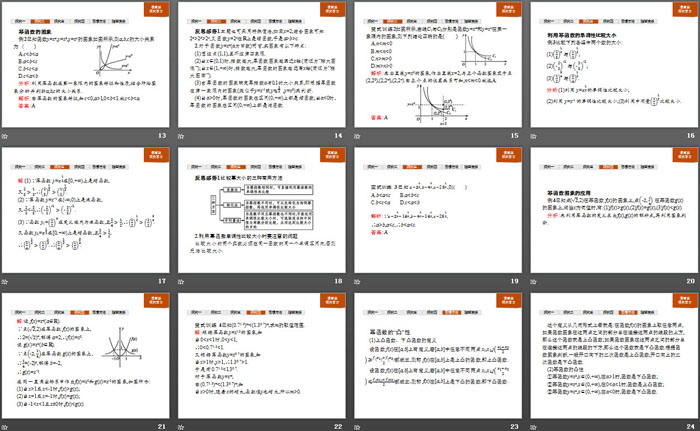
Task: Click the animation star icon under slide 21
Action: tap(8, 424)
